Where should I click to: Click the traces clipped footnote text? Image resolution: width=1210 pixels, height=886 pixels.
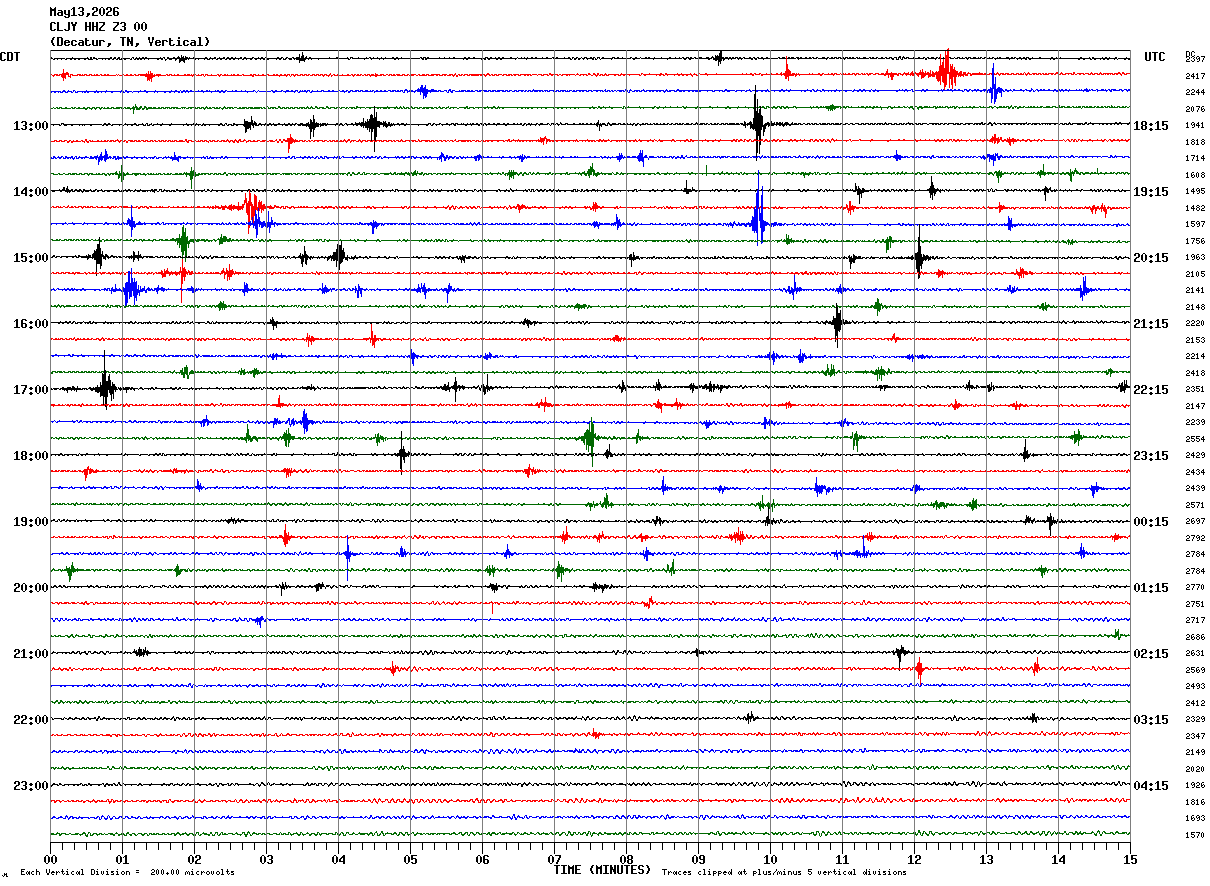[x=784, y=873]
